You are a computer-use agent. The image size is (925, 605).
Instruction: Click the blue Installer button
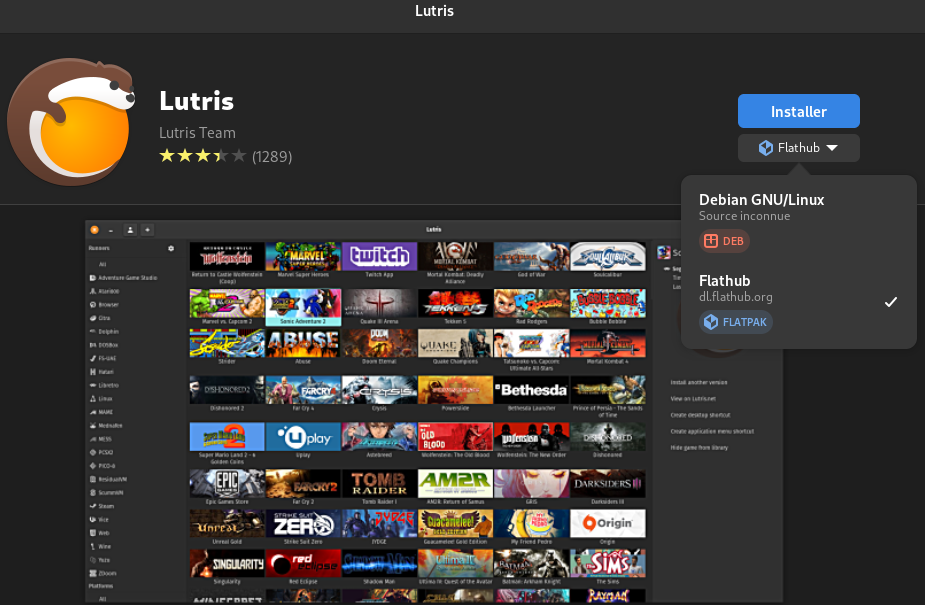pyautogui.click(x=798, y=111)
